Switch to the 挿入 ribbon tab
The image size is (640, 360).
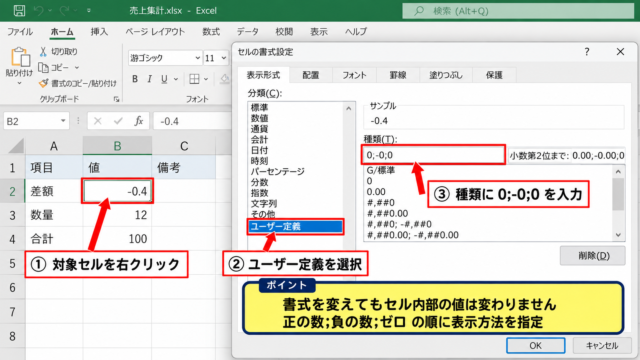(99, 31)
